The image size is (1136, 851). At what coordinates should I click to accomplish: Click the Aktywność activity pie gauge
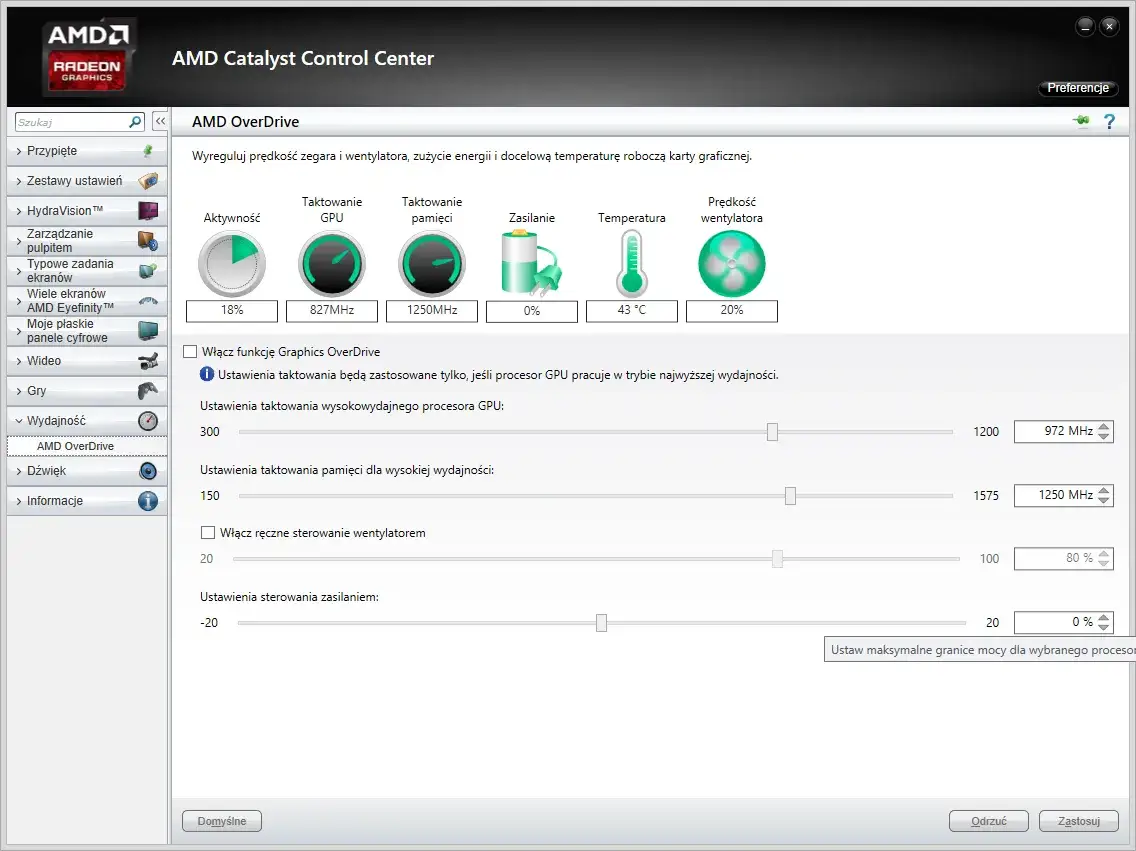[232, 264]
